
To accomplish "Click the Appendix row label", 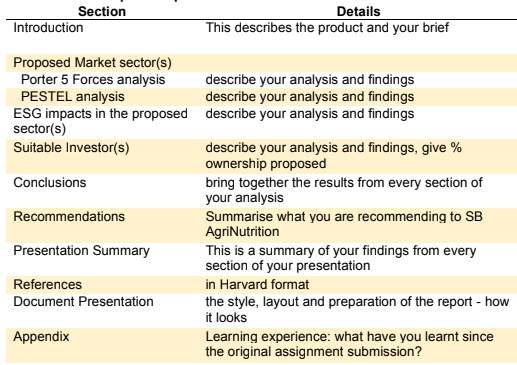I will tap(41, 337).
